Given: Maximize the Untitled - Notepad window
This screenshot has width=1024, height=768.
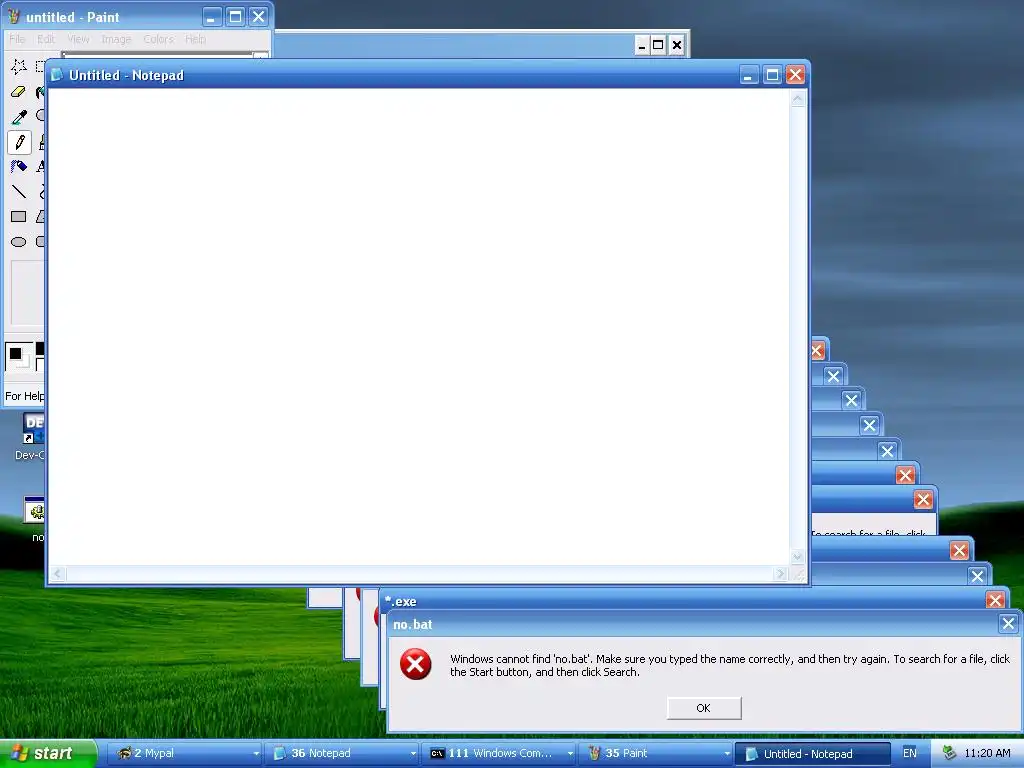Looking at the screenshot, I should pyautogui.click(x=772, y=75).
